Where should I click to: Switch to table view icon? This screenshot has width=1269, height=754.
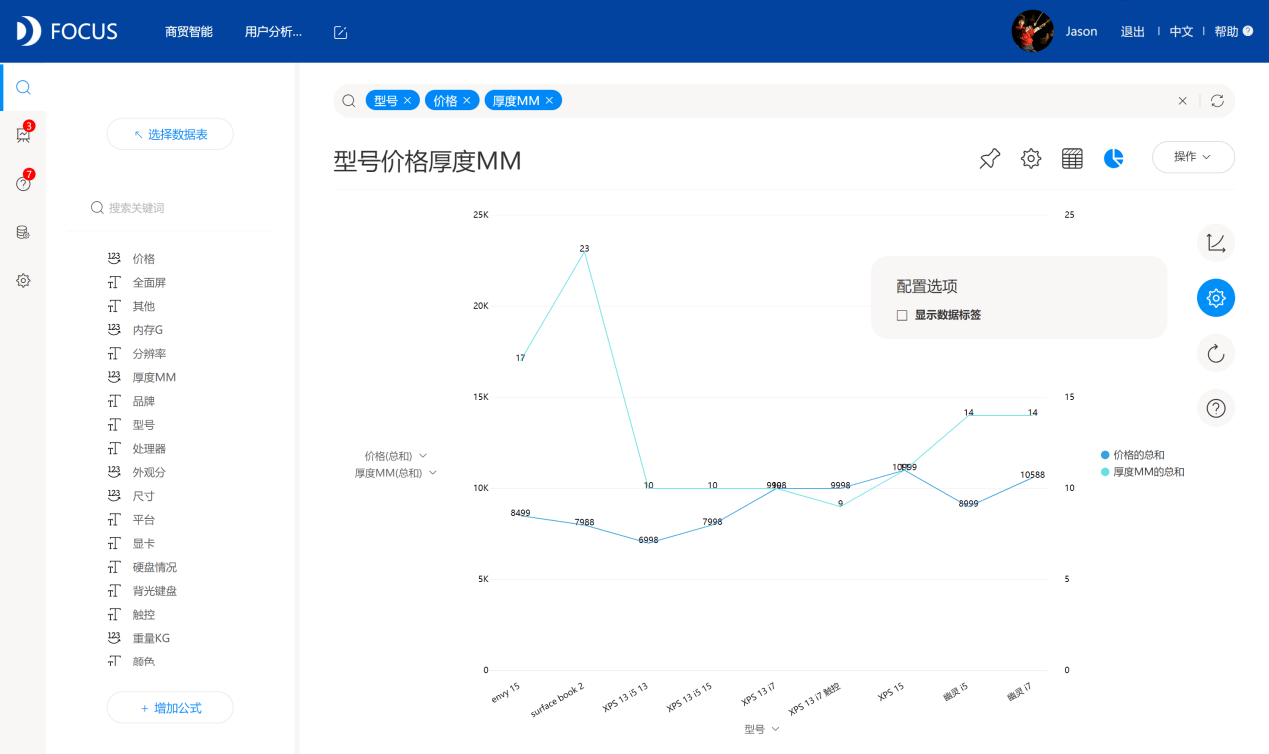(x=1072, y=158)
